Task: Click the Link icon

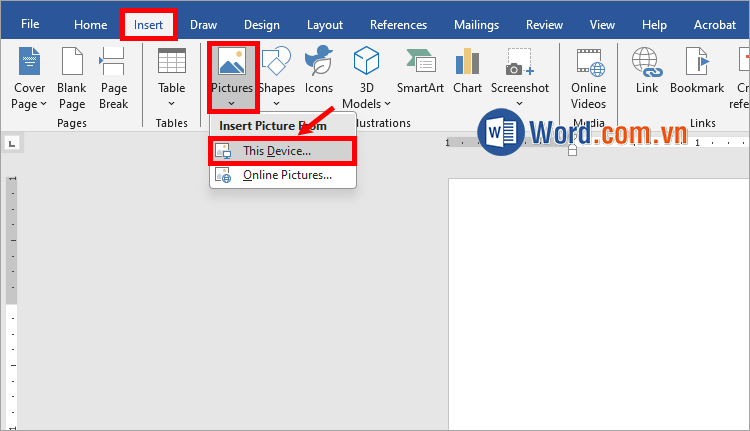Action: coord(647,64)
